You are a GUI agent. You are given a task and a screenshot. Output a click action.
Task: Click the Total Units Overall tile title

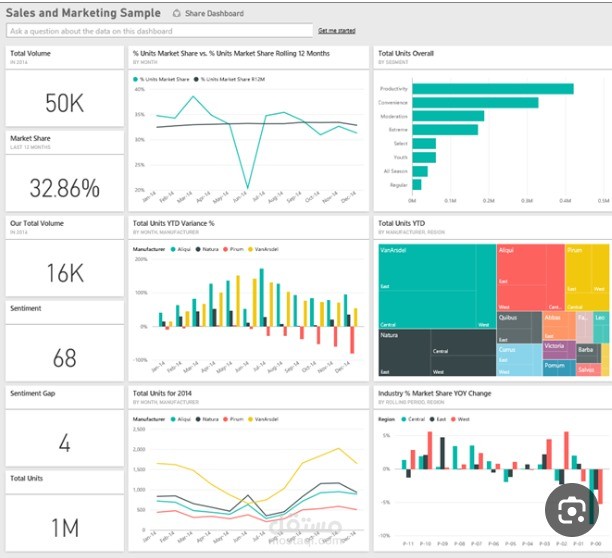click(x=406, y=53)
